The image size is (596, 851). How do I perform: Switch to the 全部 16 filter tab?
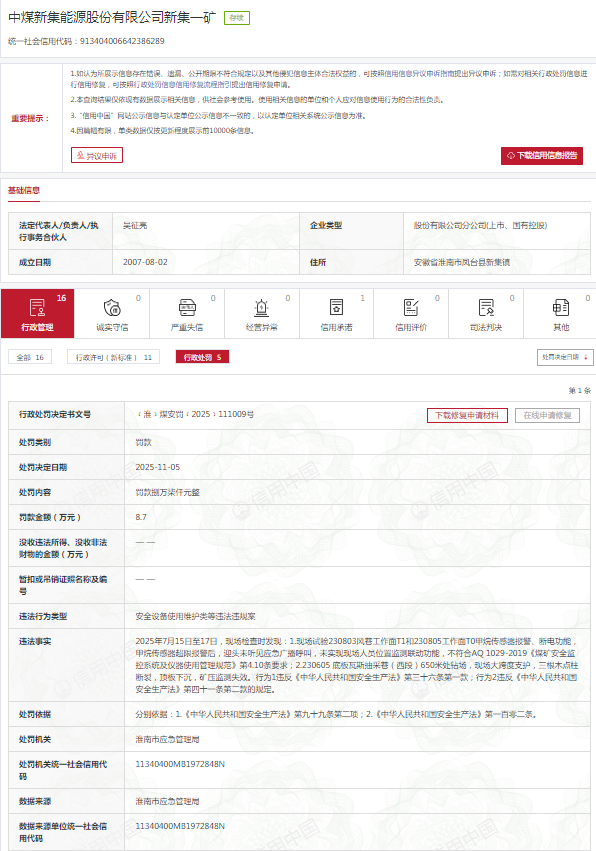[30, 357]
